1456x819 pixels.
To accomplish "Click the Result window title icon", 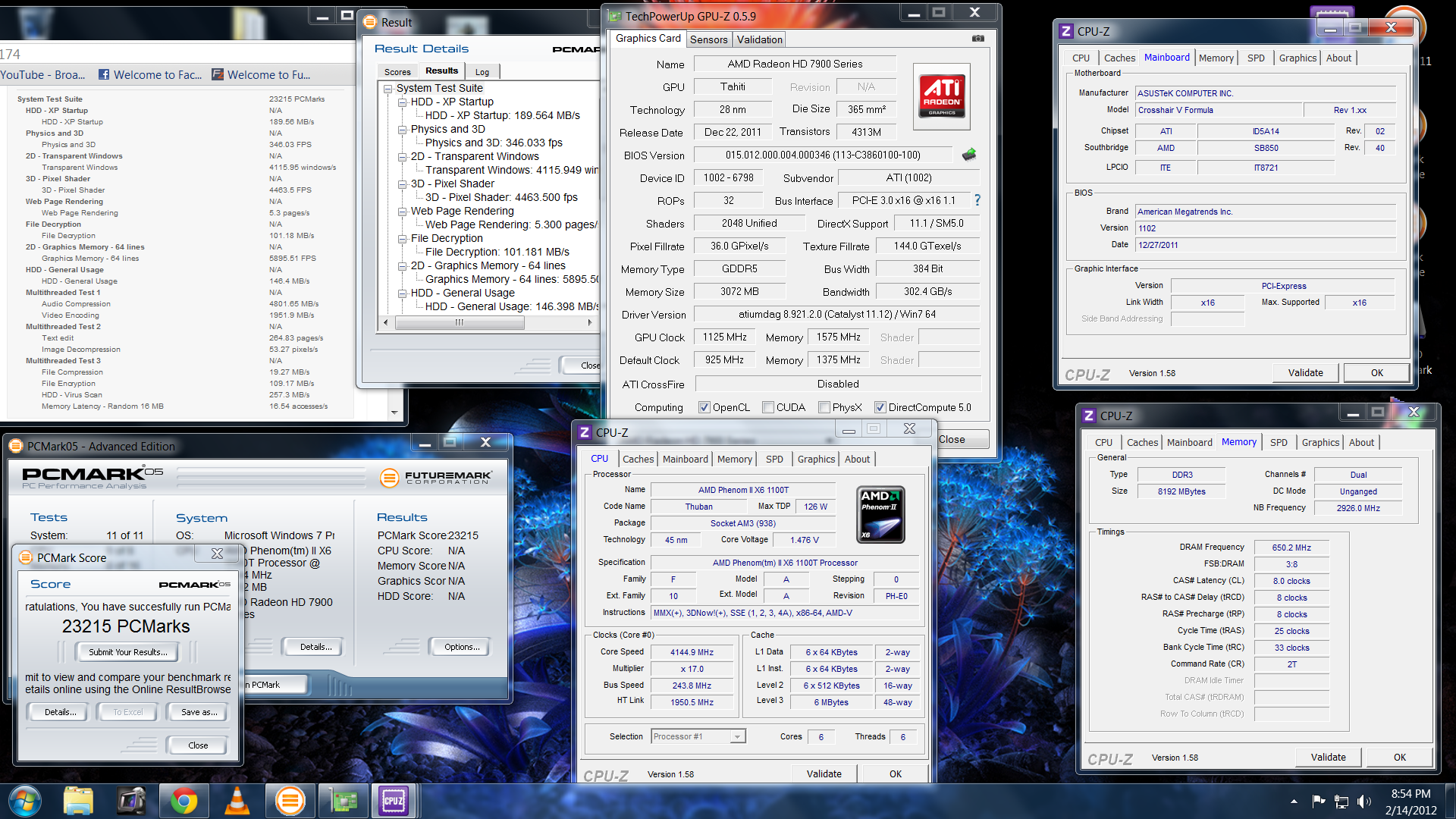I will [x=370, y=22].
